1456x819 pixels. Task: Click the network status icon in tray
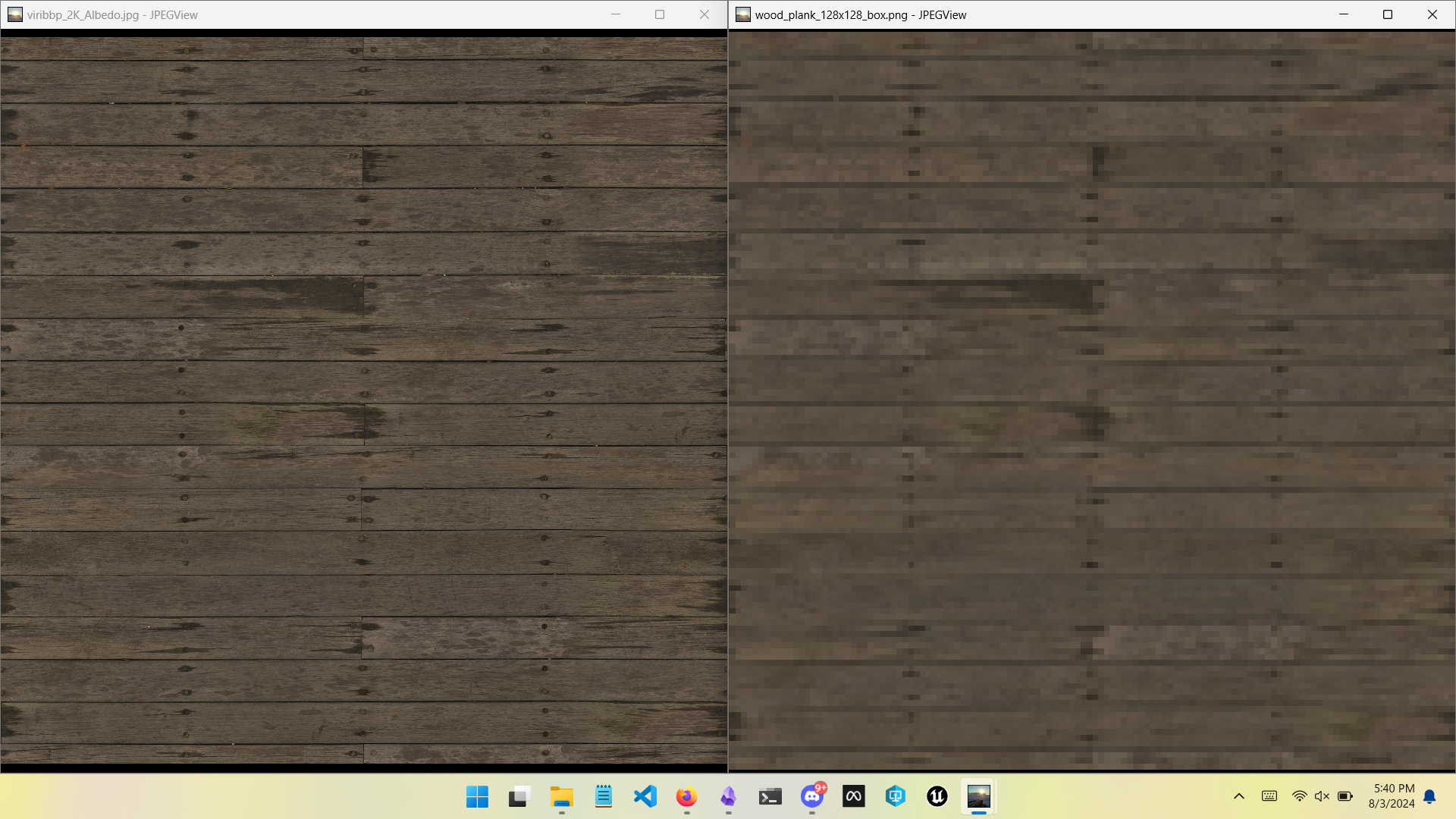[x=1299, y=797]
